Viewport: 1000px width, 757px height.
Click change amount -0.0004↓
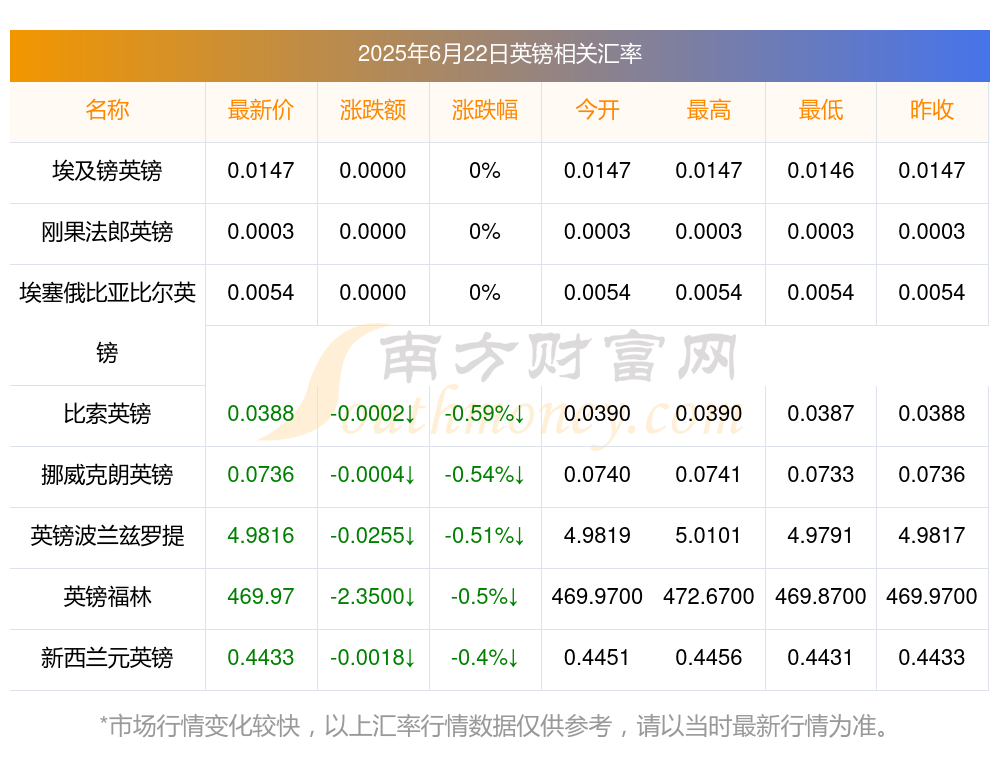(372, 475)
